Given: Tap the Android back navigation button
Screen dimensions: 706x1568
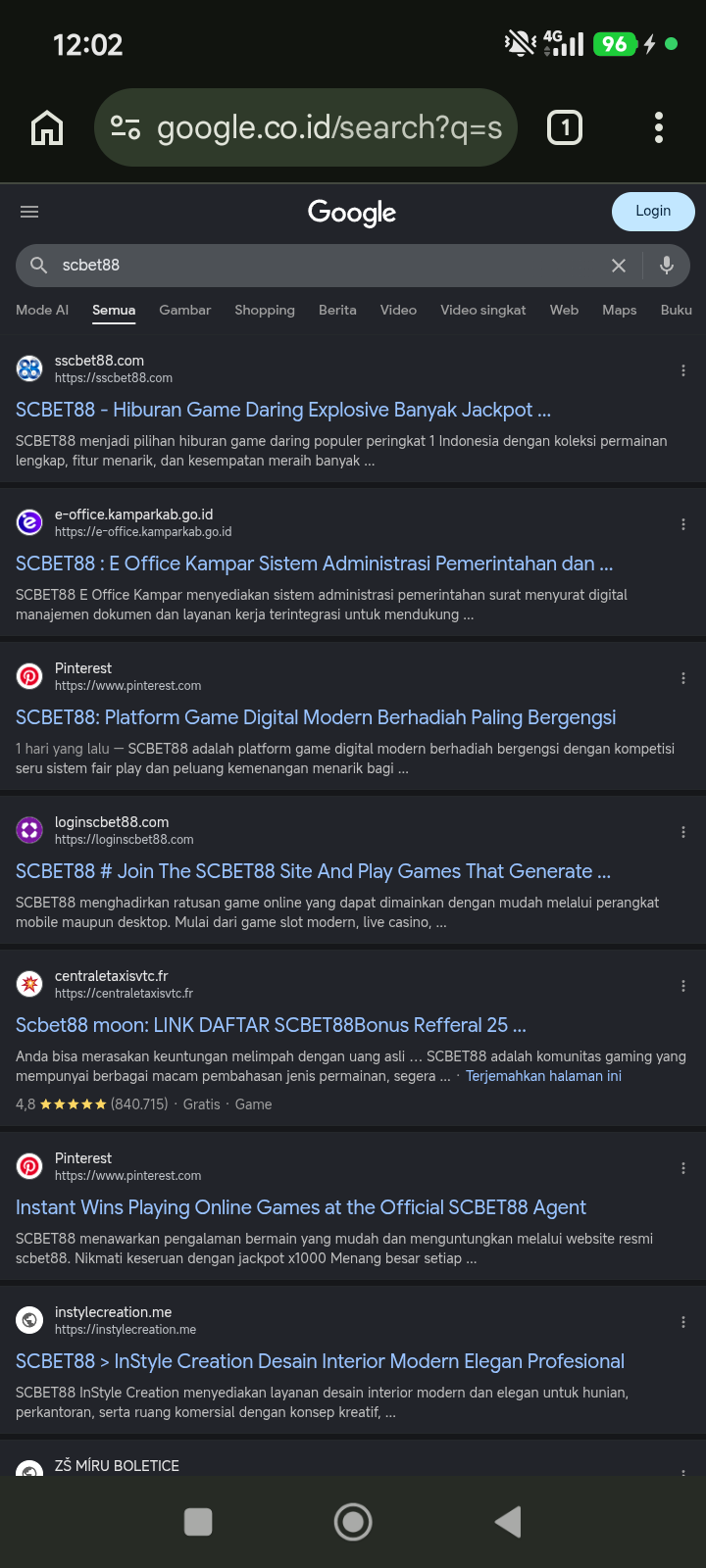Looking at the screenshot, I should [508, 1522].
